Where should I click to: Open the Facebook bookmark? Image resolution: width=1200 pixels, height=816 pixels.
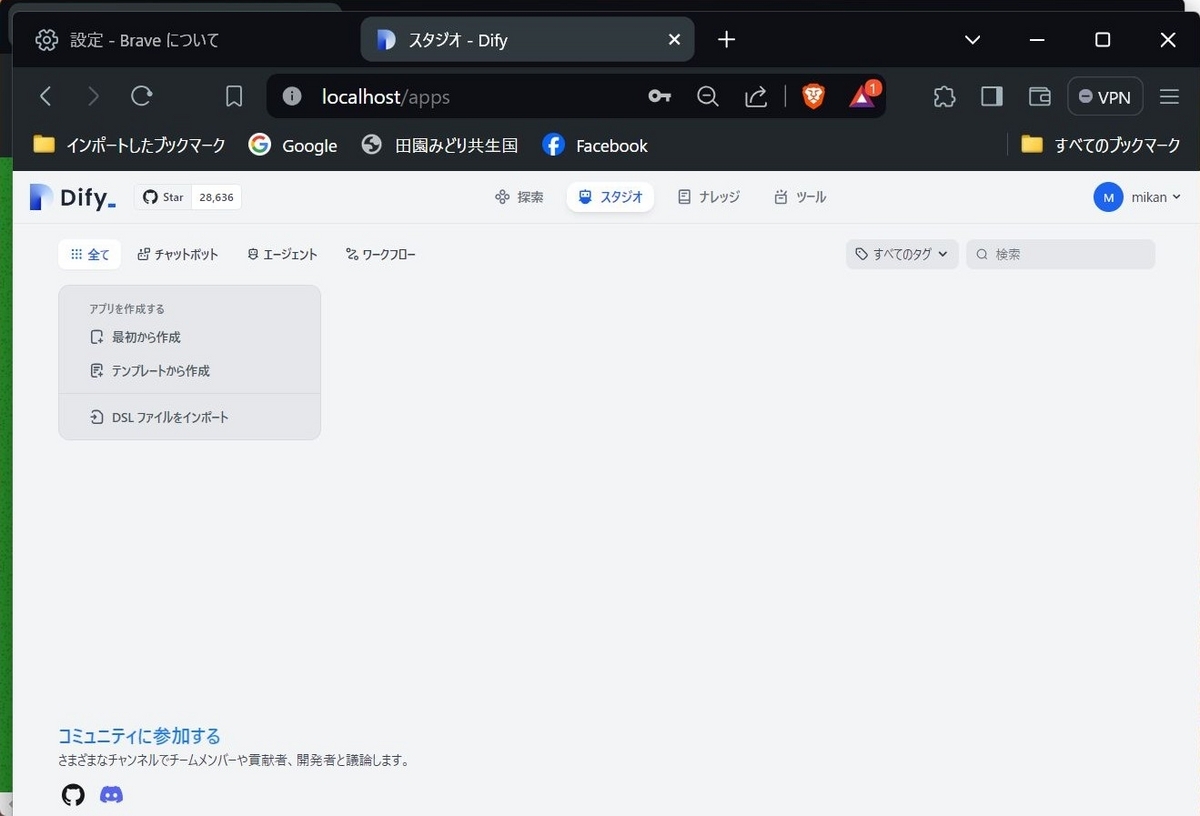tap(595, 145)
